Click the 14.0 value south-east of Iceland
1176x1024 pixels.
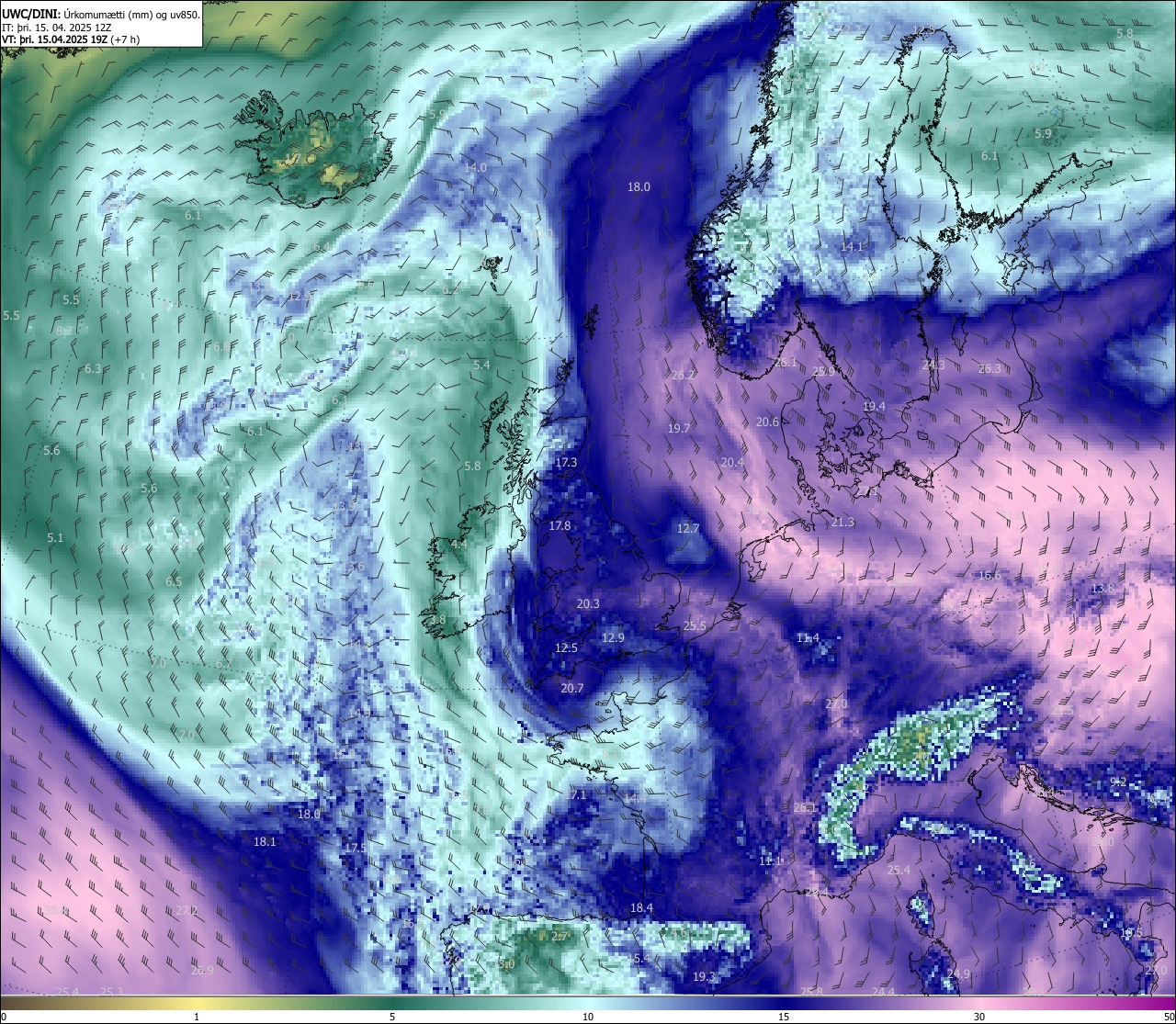point(475,168)
